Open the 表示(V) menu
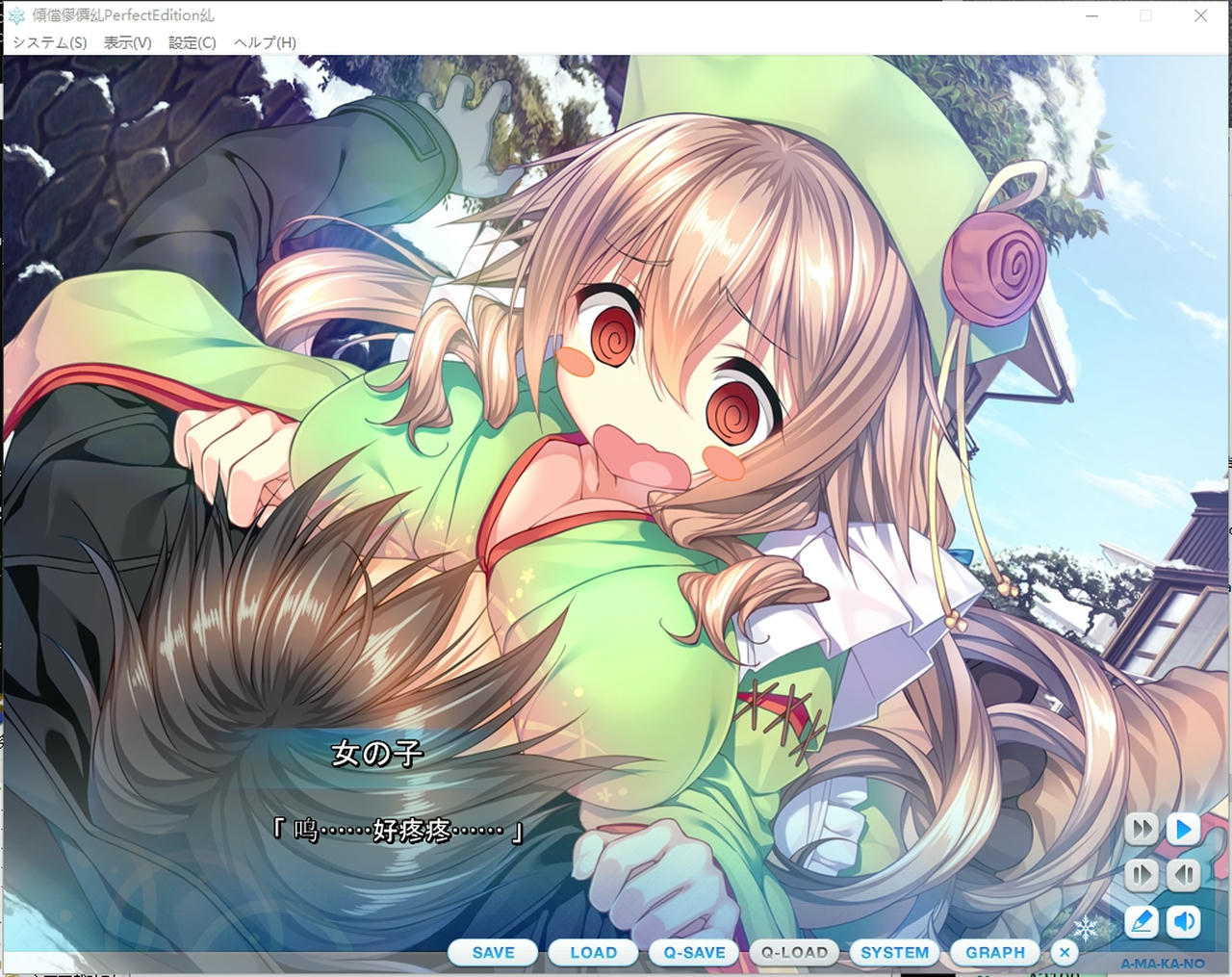This screenshot has height=977, width=1232. pos(127,42)
